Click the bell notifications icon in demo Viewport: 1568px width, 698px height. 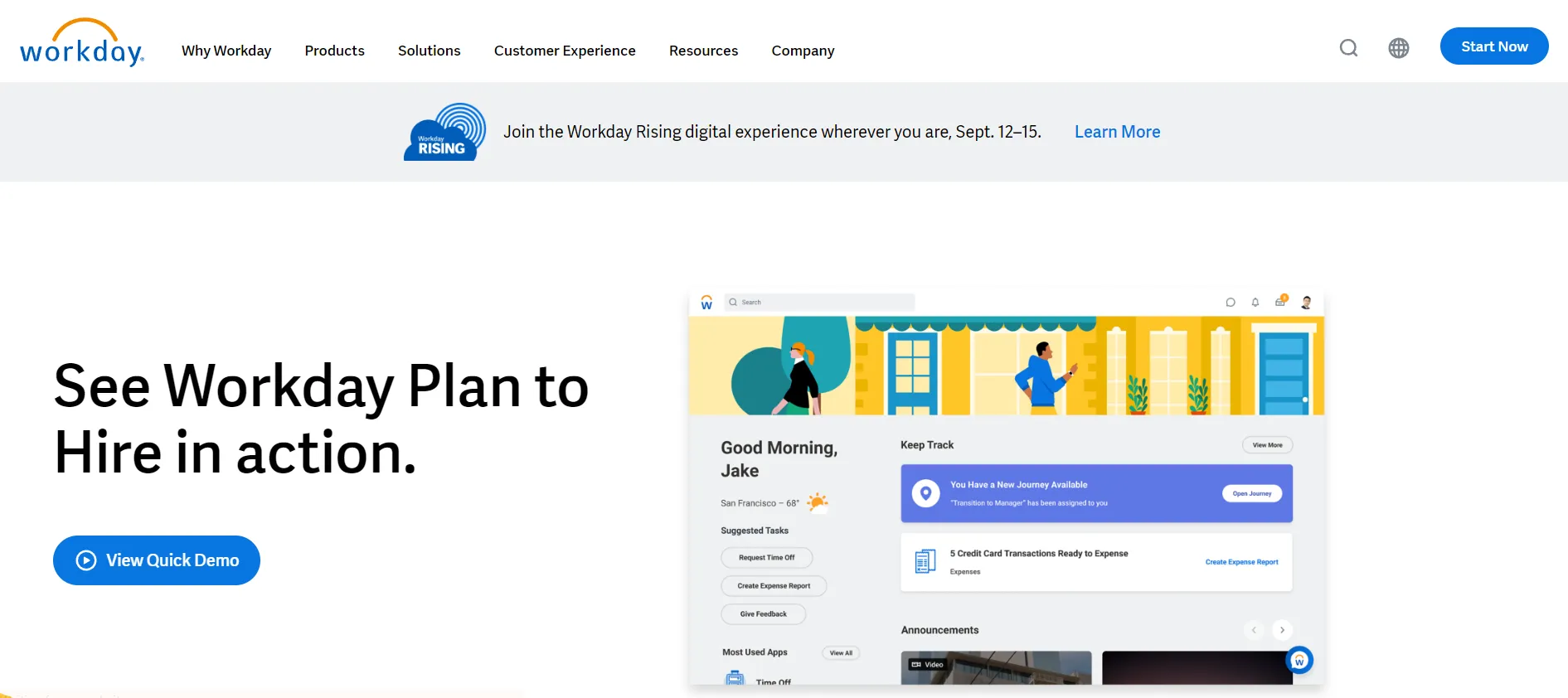[1255, 303]
